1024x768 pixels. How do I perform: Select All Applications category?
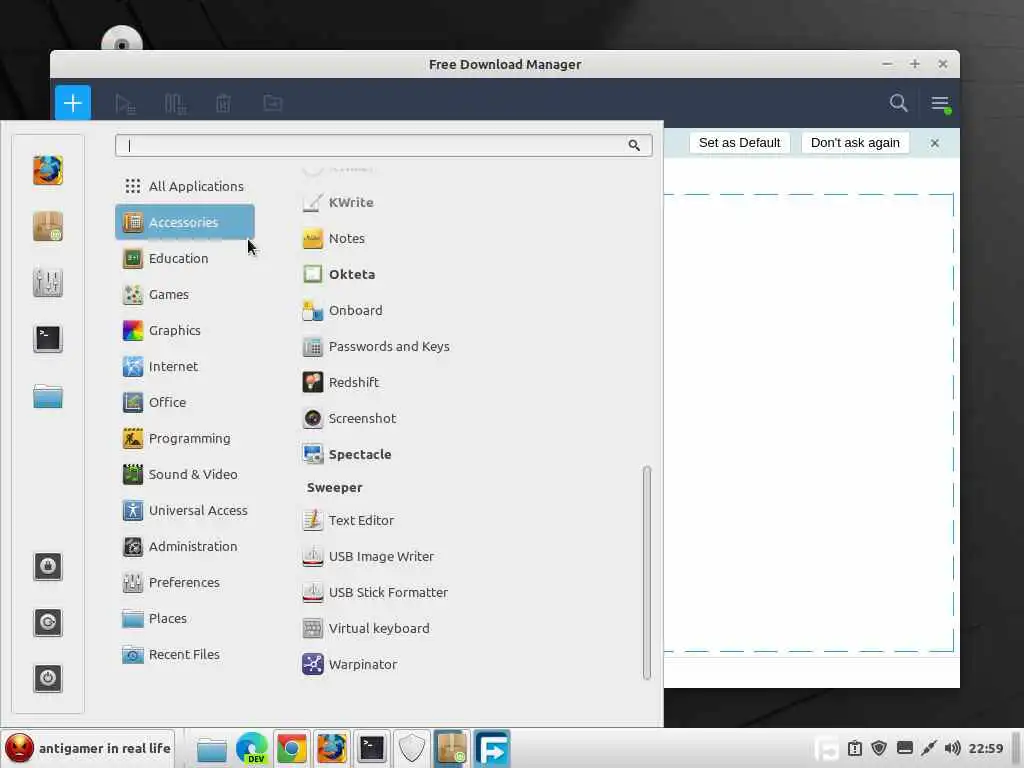pos(185,186)
